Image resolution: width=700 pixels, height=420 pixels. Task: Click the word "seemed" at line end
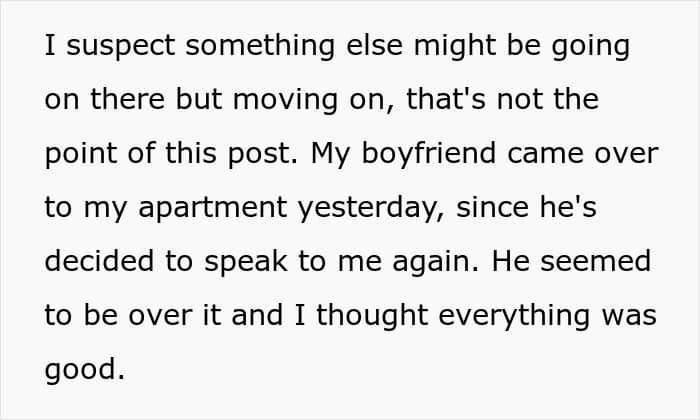[x=596, y=262]
